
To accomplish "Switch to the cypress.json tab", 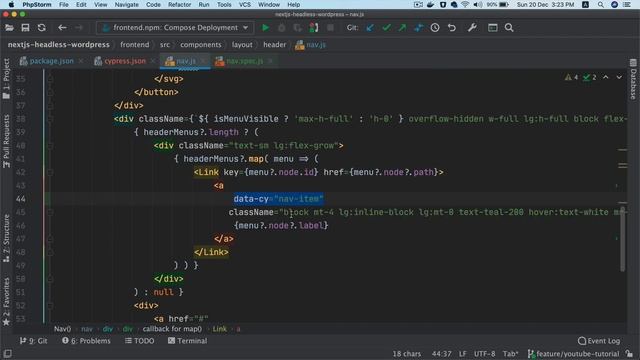I will [124, 61].
